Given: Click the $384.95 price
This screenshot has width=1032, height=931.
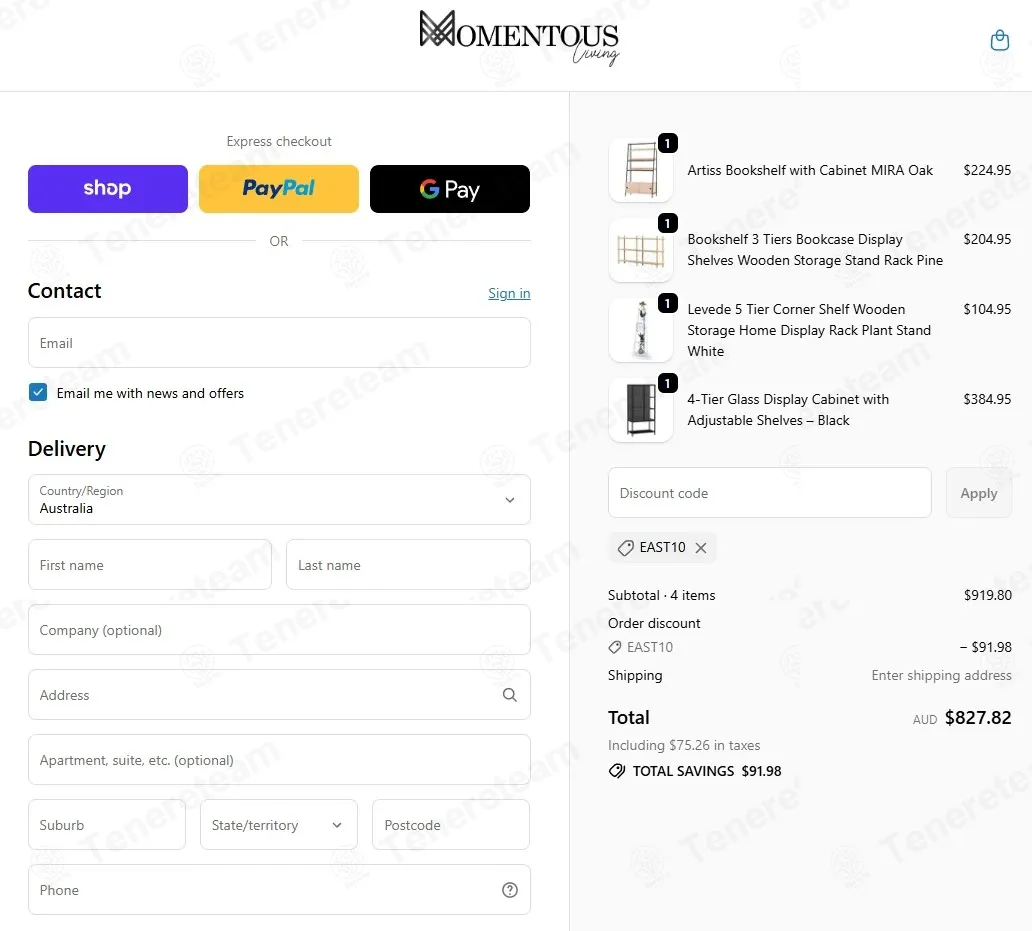Looking at the screenshot, I should point(987,399).
